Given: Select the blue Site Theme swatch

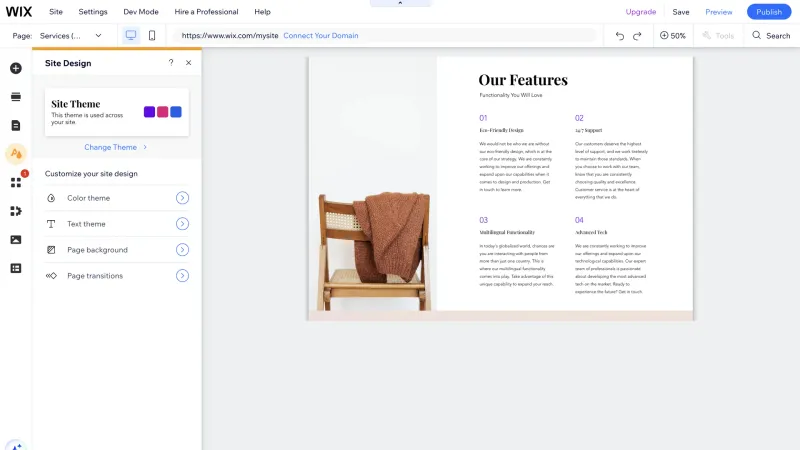Looking at the screenshot, I should click(x=176, y=112).
